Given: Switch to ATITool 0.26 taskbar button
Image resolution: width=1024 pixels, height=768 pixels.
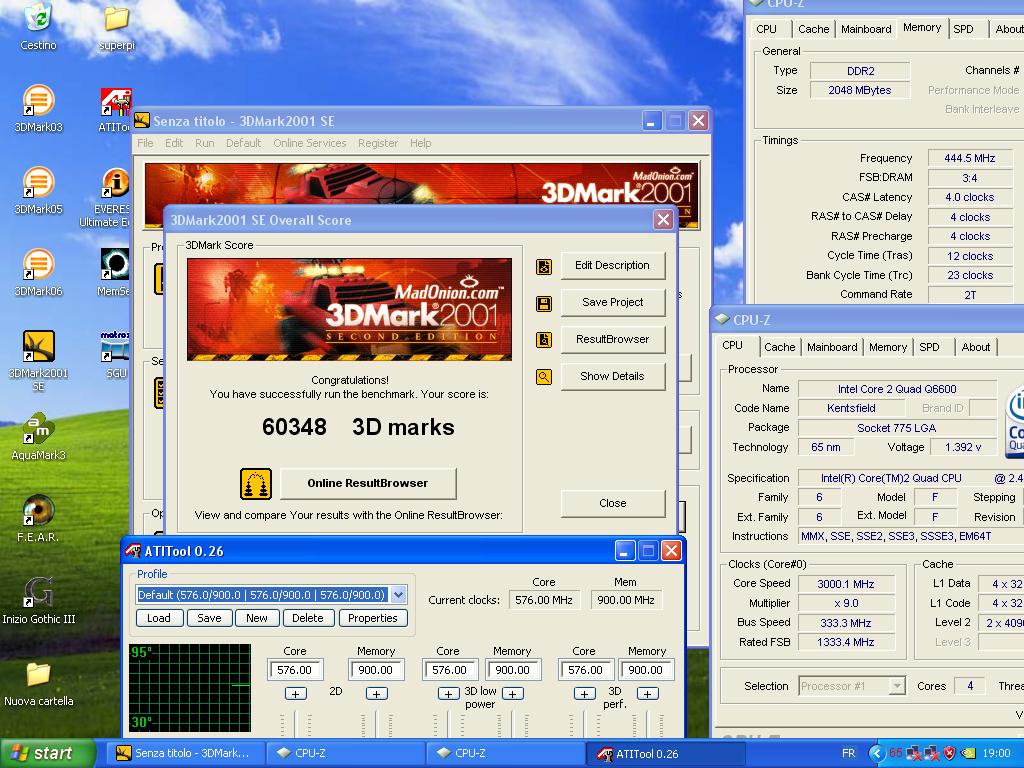Looking at the screenshot, I should (665, 754).
